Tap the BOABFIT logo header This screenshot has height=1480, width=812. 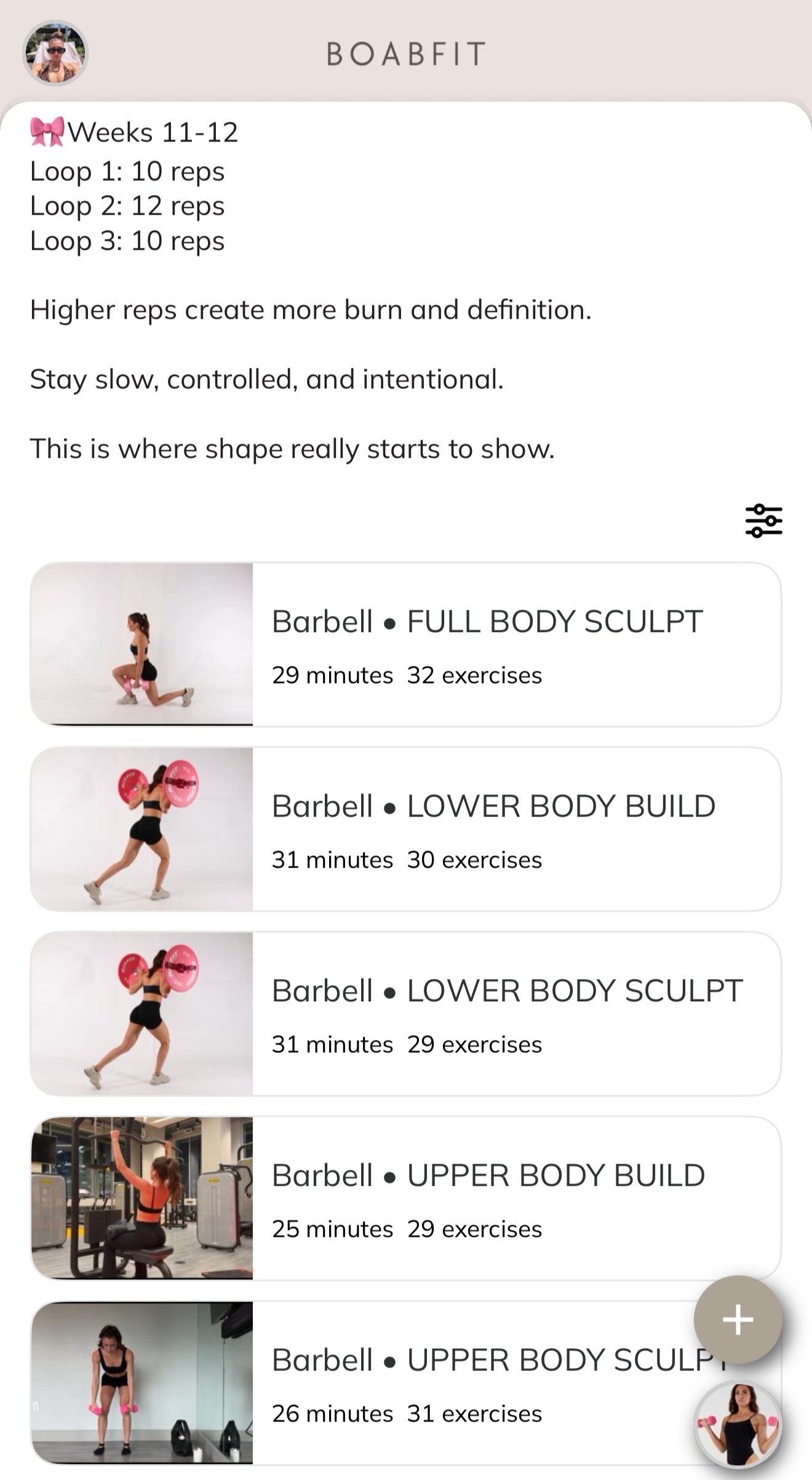(406, 54)
